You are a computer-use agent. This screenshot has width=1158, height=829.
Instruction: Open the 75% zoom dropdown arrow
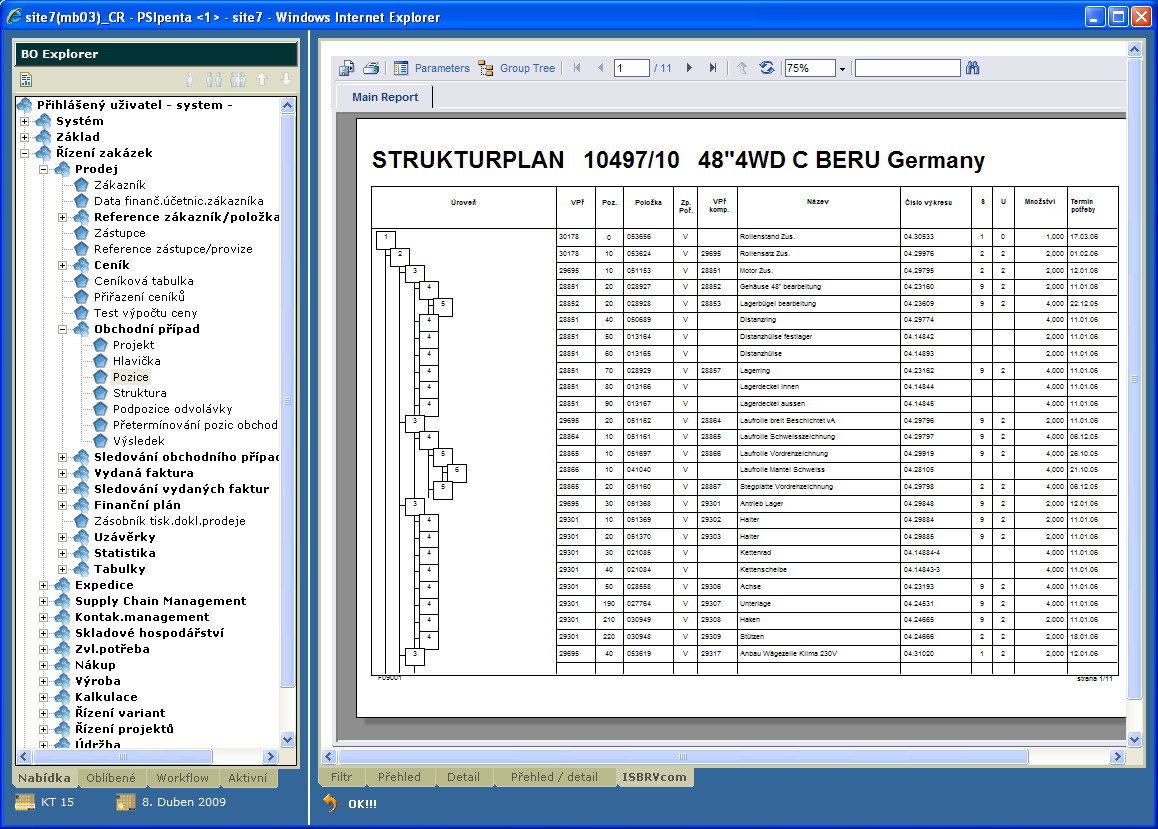click(x=842, y=69)
